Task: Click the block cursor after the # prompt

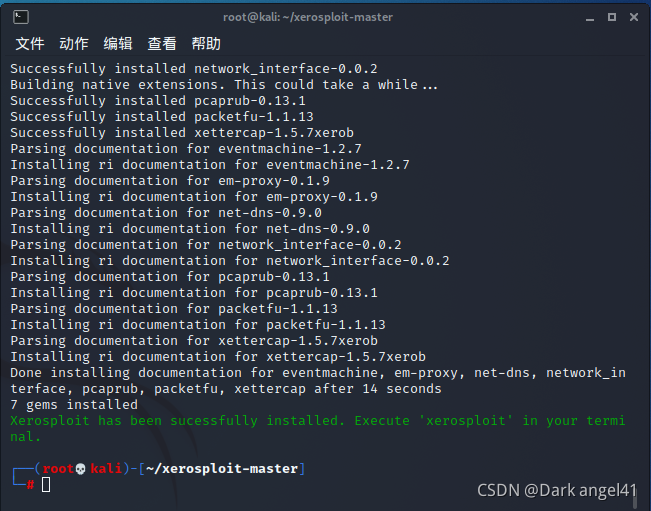Action: [46, 484]
